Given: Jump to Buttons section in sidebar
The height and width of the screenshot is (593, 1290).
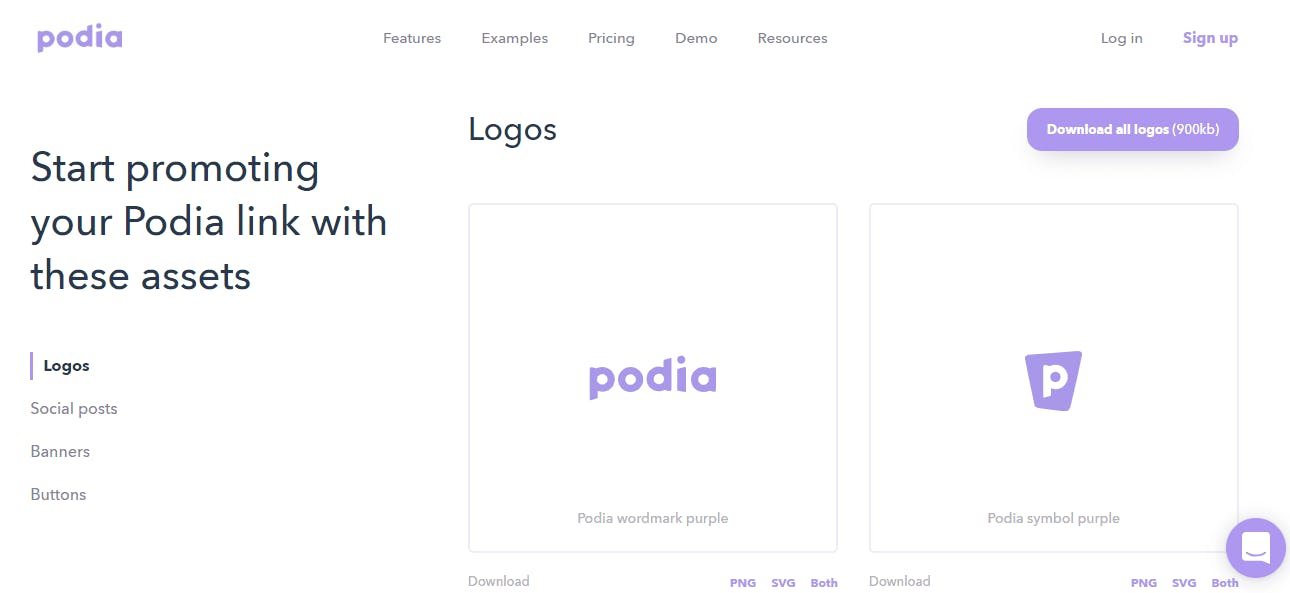Looking at the screenshot, I should point(58,495).
